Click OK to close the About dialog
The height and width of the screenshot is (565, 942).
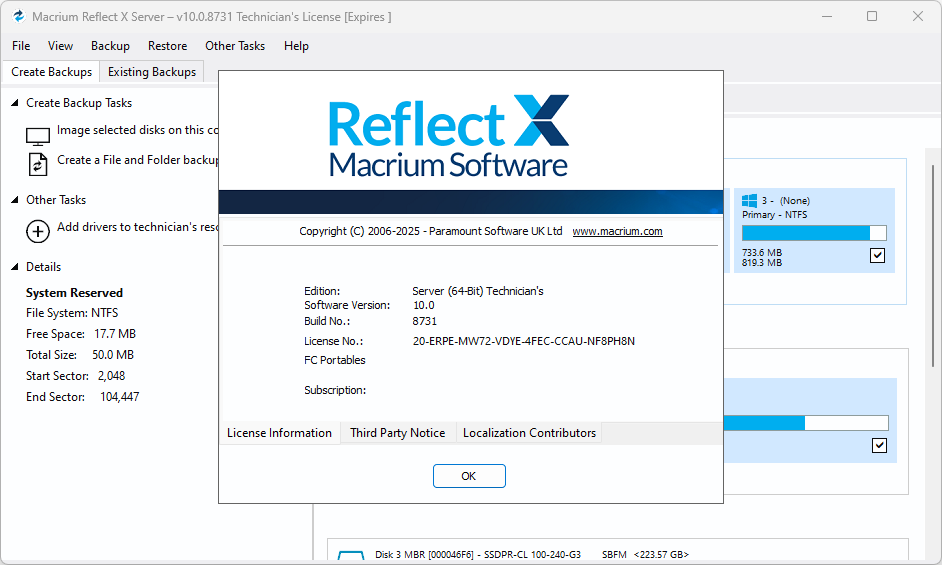click(469, 476)
